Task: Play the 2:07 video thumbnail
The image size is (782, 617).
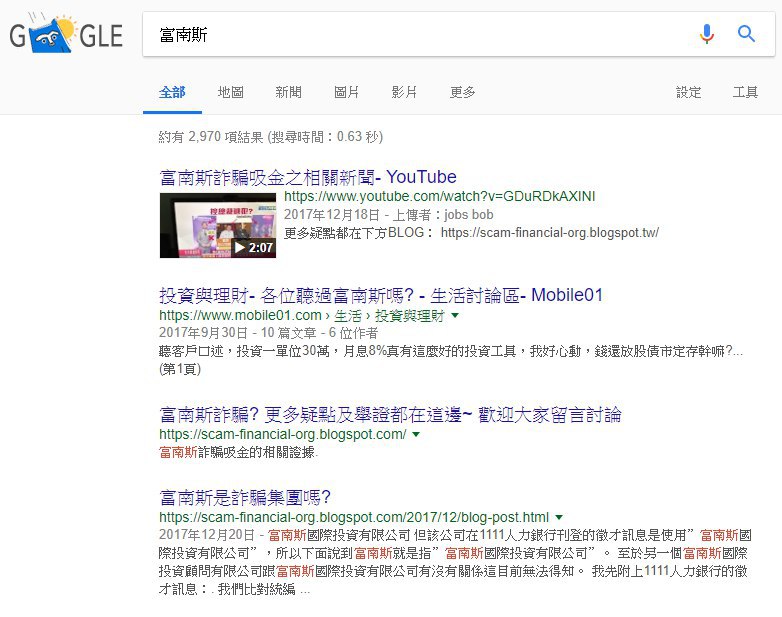Action: (x=217, y=225)
